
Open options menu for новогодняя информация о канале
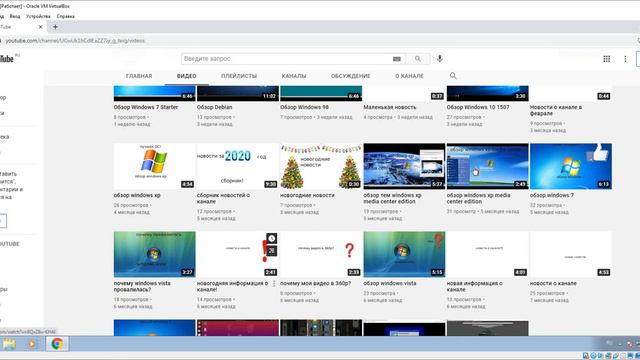tap(274, 283)
